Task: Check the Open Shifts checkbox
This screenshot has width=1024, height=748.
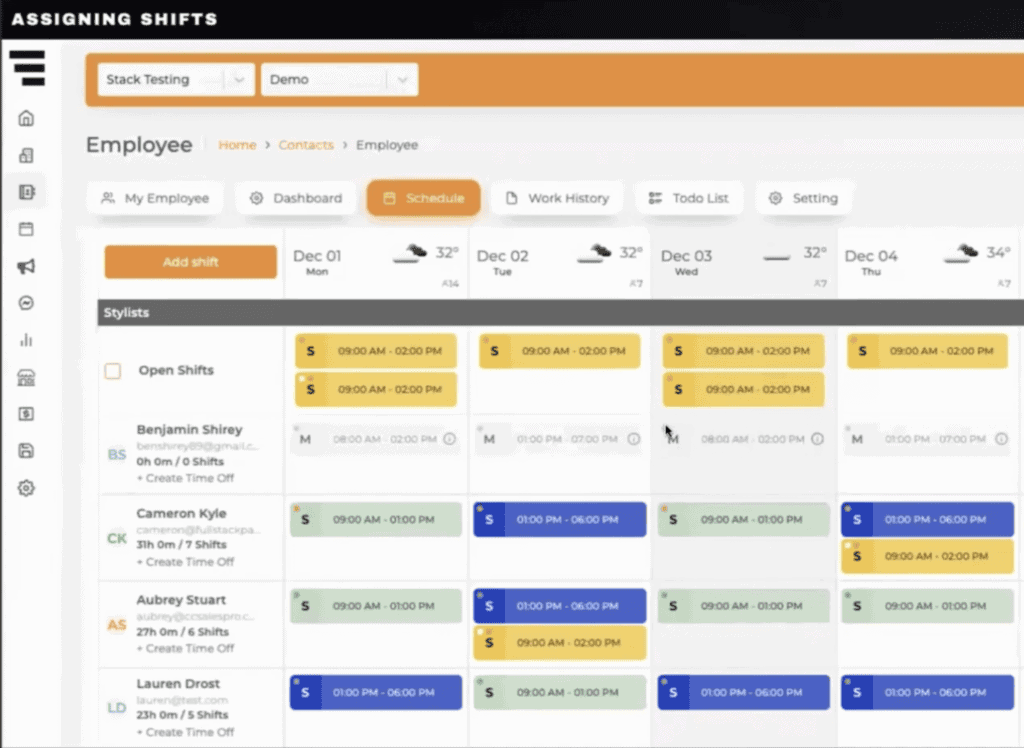Action: point(113,370)
